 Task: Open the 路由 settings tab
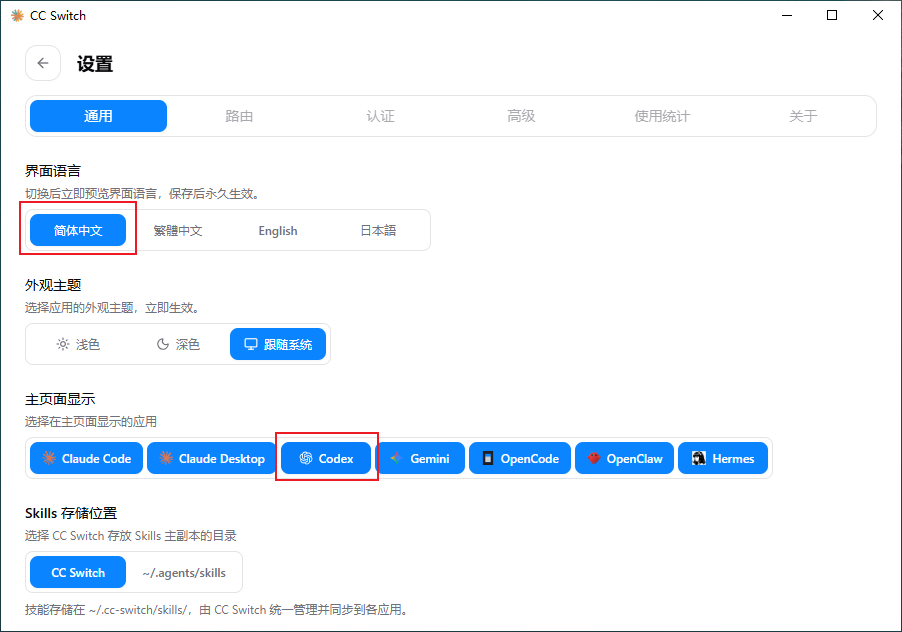tap(239, 116)
